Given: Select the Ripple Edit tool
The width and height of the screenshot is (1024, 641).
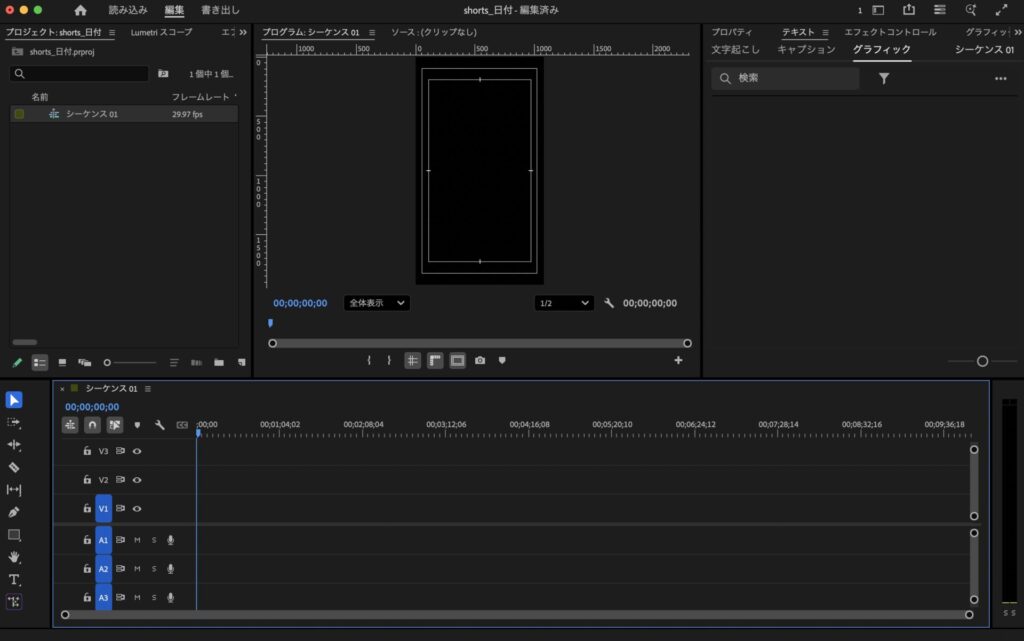Looking at the screenshot, I should 14,444.
